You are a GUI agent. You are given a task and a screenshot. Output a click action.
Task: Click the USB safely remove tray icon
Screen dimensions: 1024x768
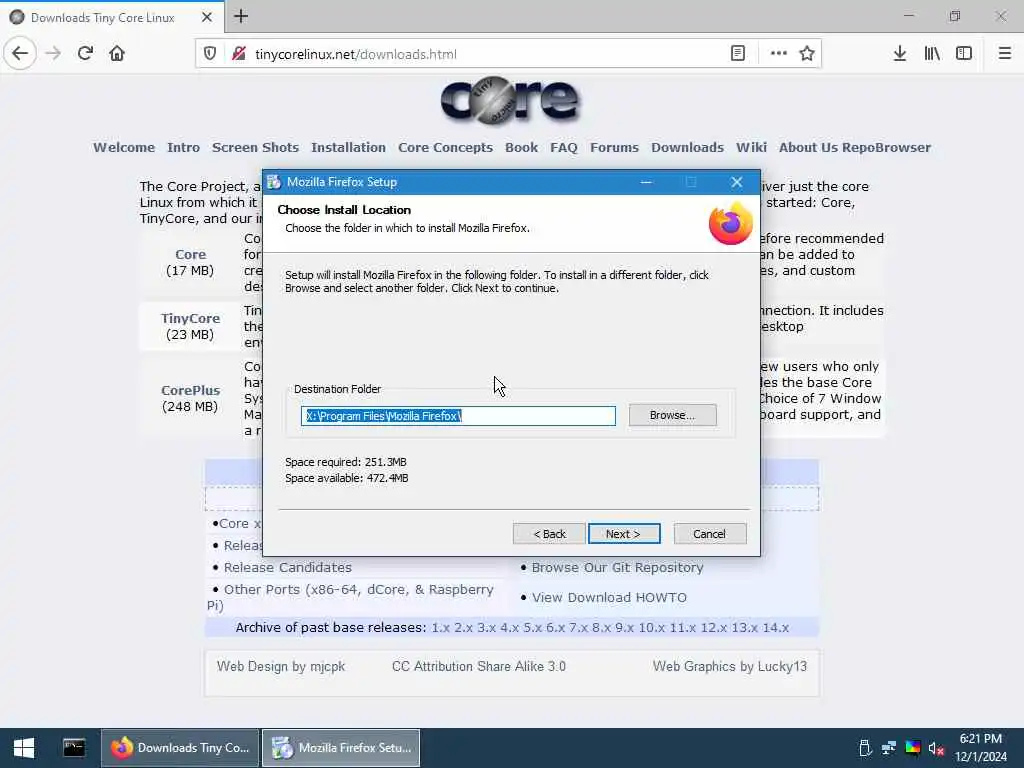865,748
